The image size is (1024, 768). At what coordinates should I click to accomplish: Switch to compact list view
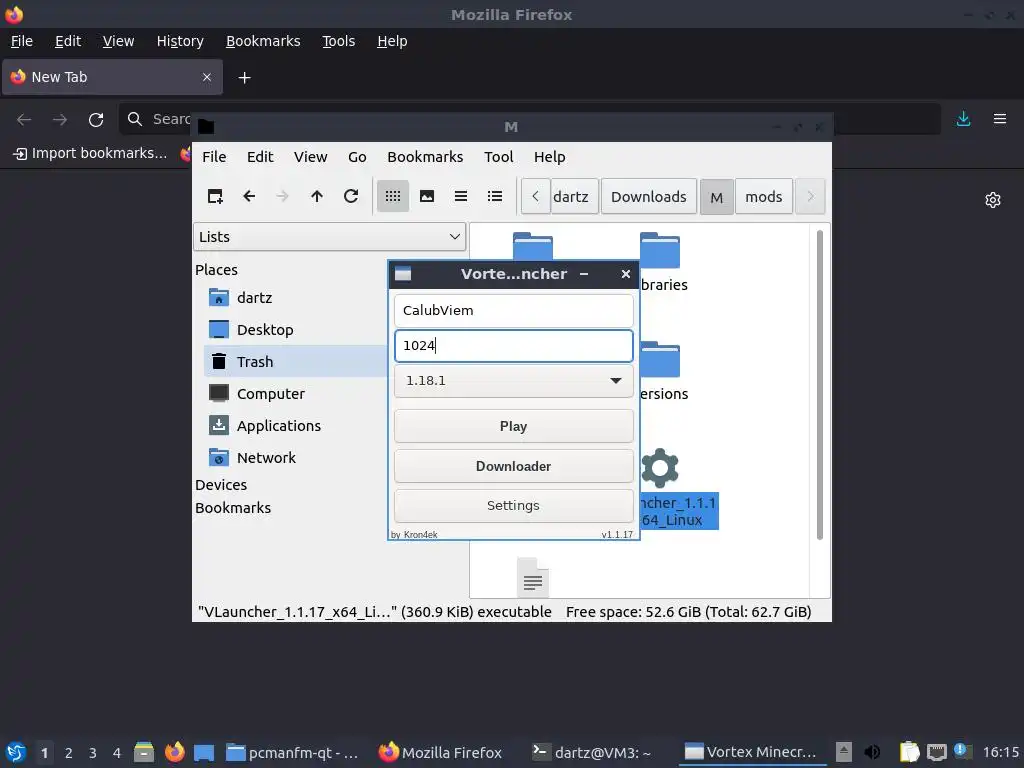(461, 196)
